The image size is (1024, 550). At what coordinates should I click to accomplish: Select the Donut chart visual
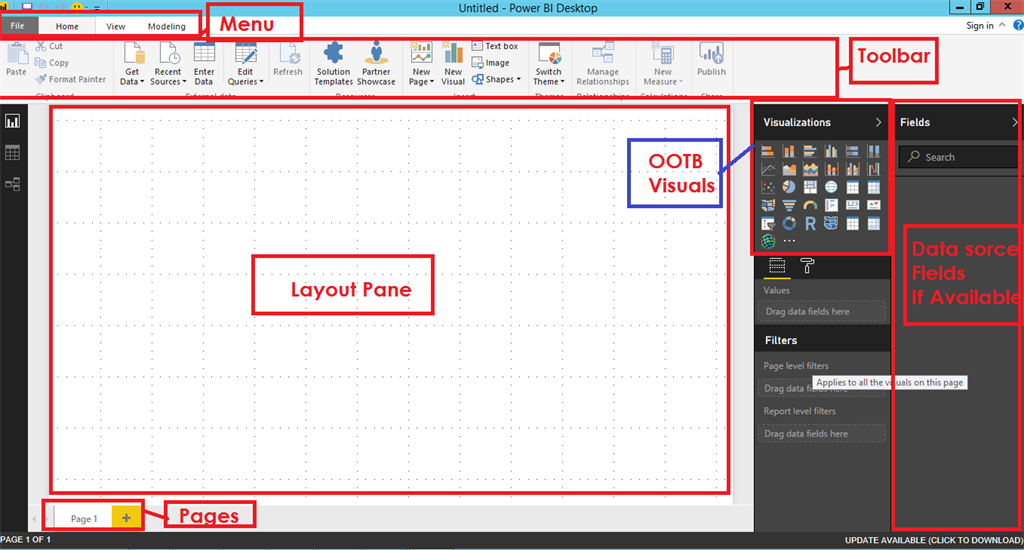pyautogui.click(x=789, y=224)
